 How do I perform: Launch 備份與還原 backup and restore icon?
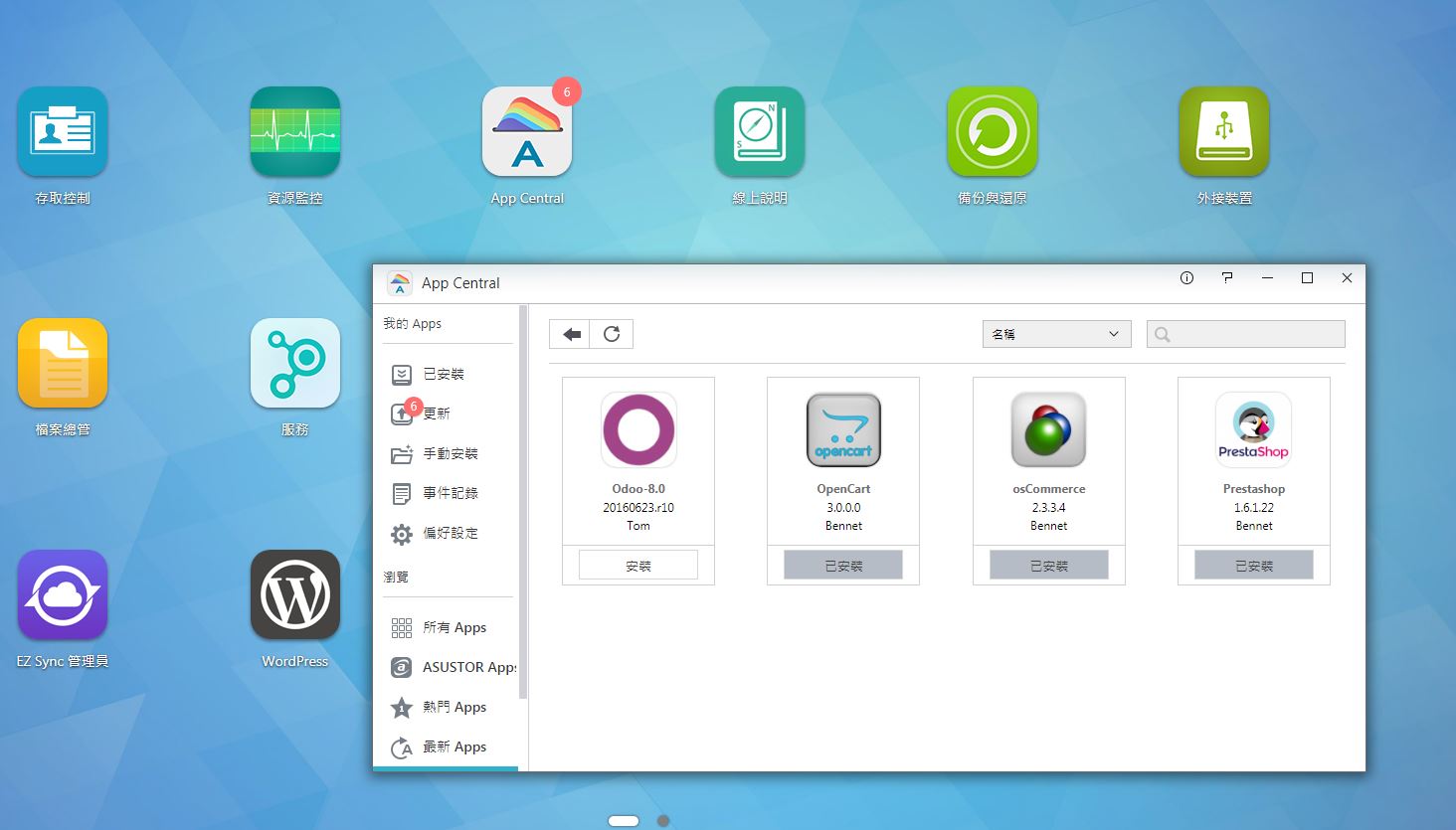tap(993, 131)
